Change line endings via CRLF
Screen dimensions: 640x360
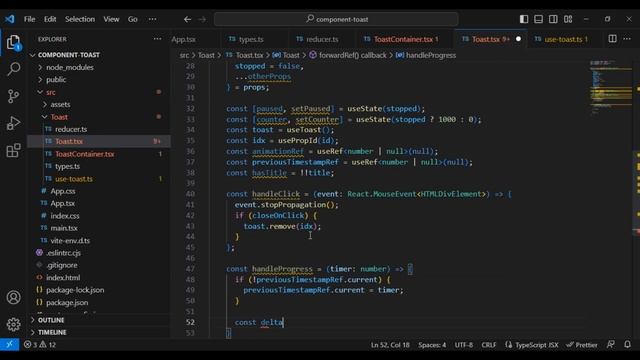point(489,345)
